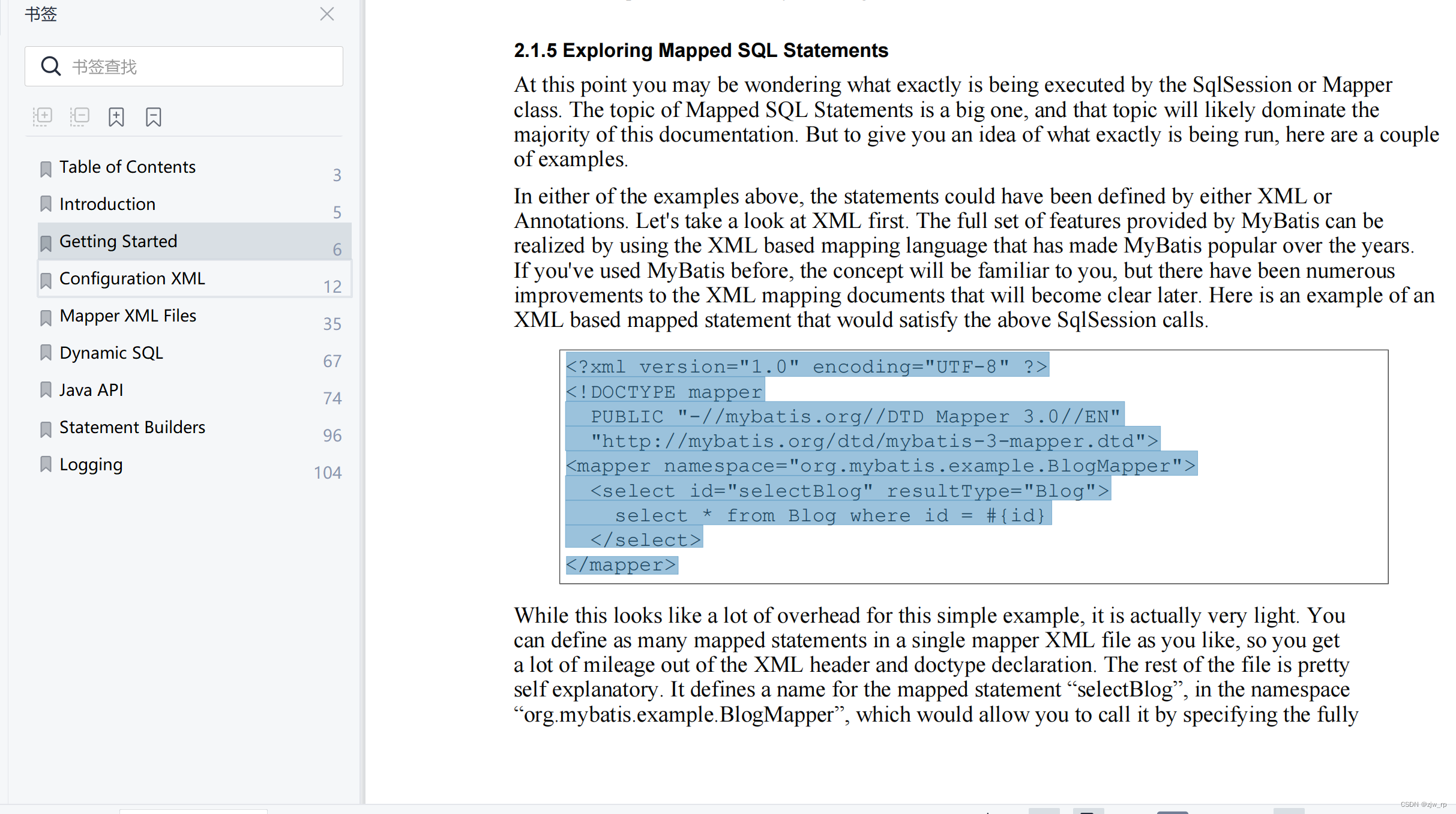Click the add bookmark icon

(116, 117)
